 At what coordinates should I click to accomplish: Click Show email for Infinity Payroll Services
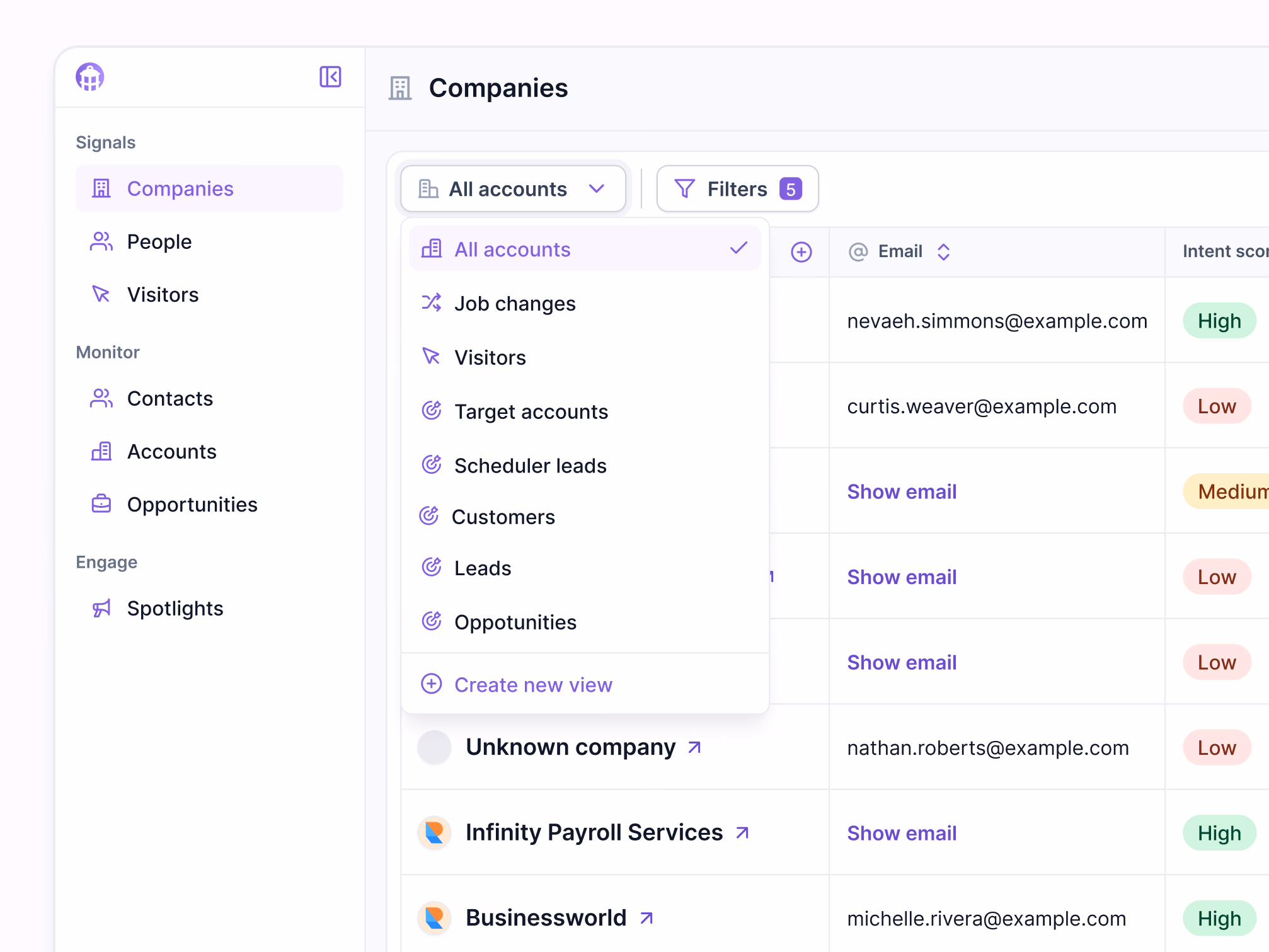902,833
